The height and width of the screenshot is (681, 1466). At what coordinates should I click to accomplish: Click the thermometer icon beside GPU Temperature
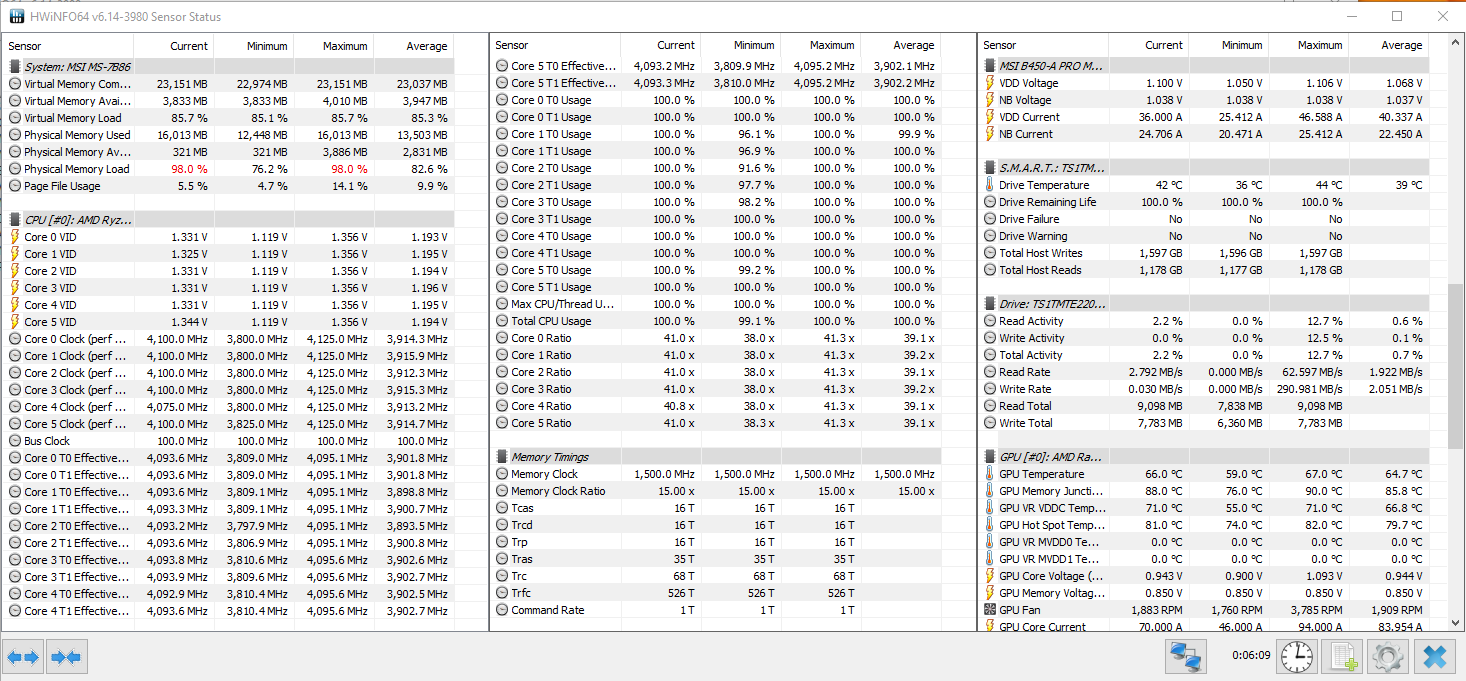(x=990, y=474)
